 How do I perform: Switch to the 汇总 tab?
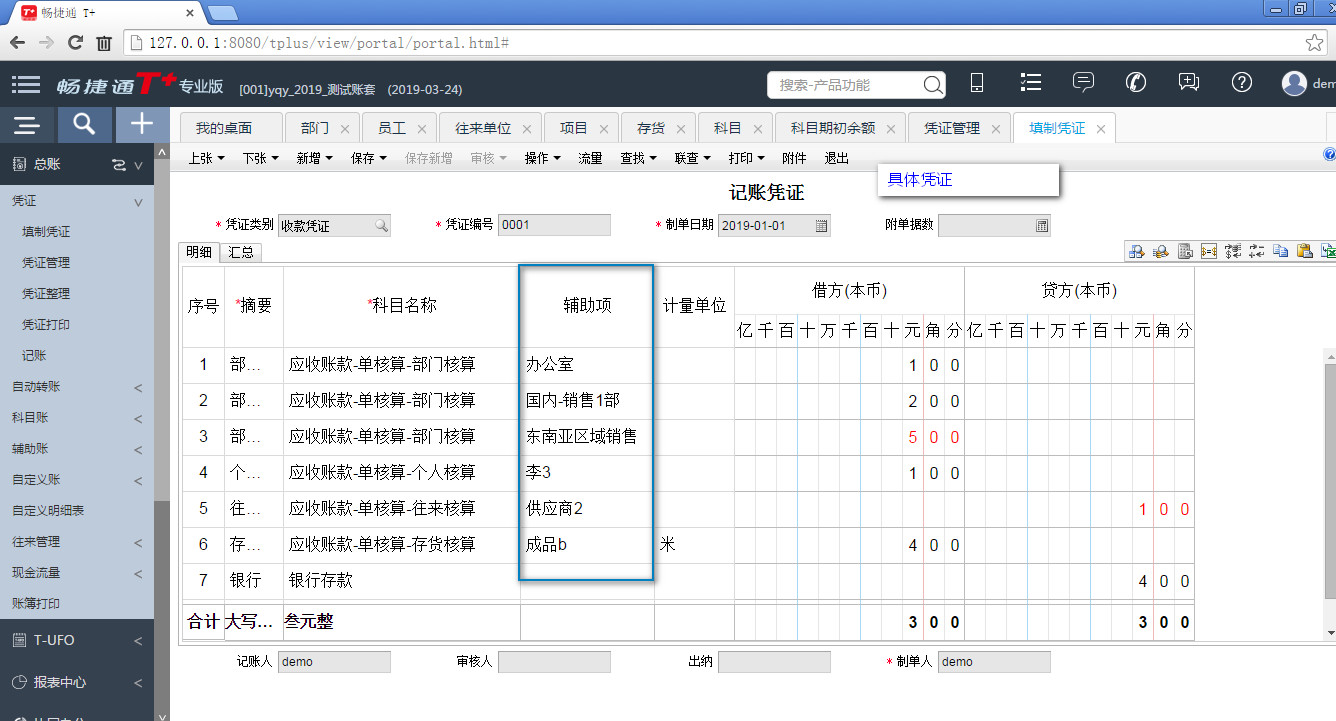241,252
